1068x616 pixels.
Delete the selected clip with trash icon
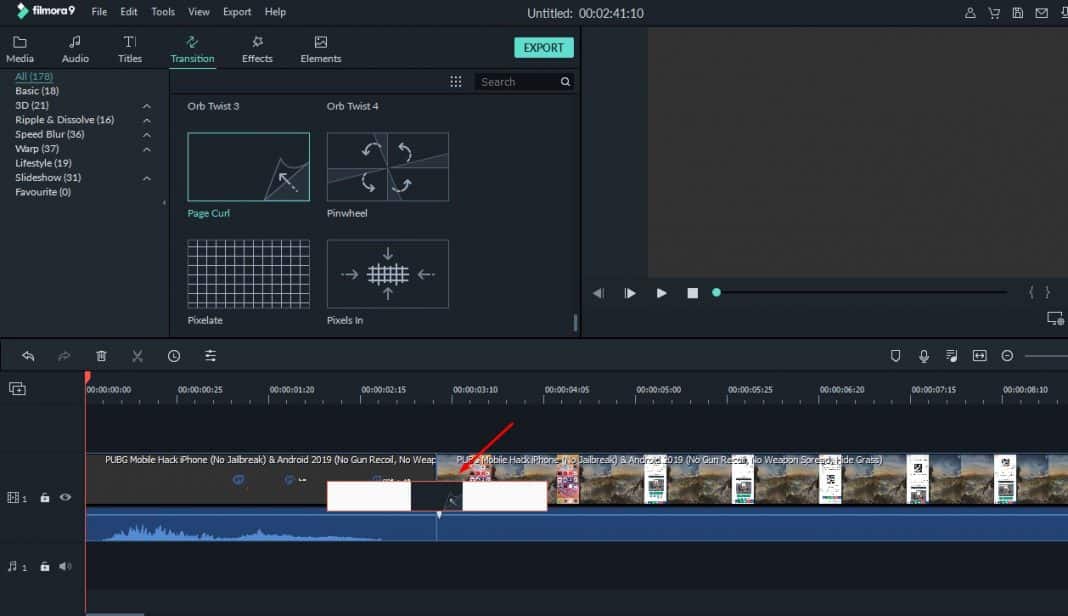101,356
